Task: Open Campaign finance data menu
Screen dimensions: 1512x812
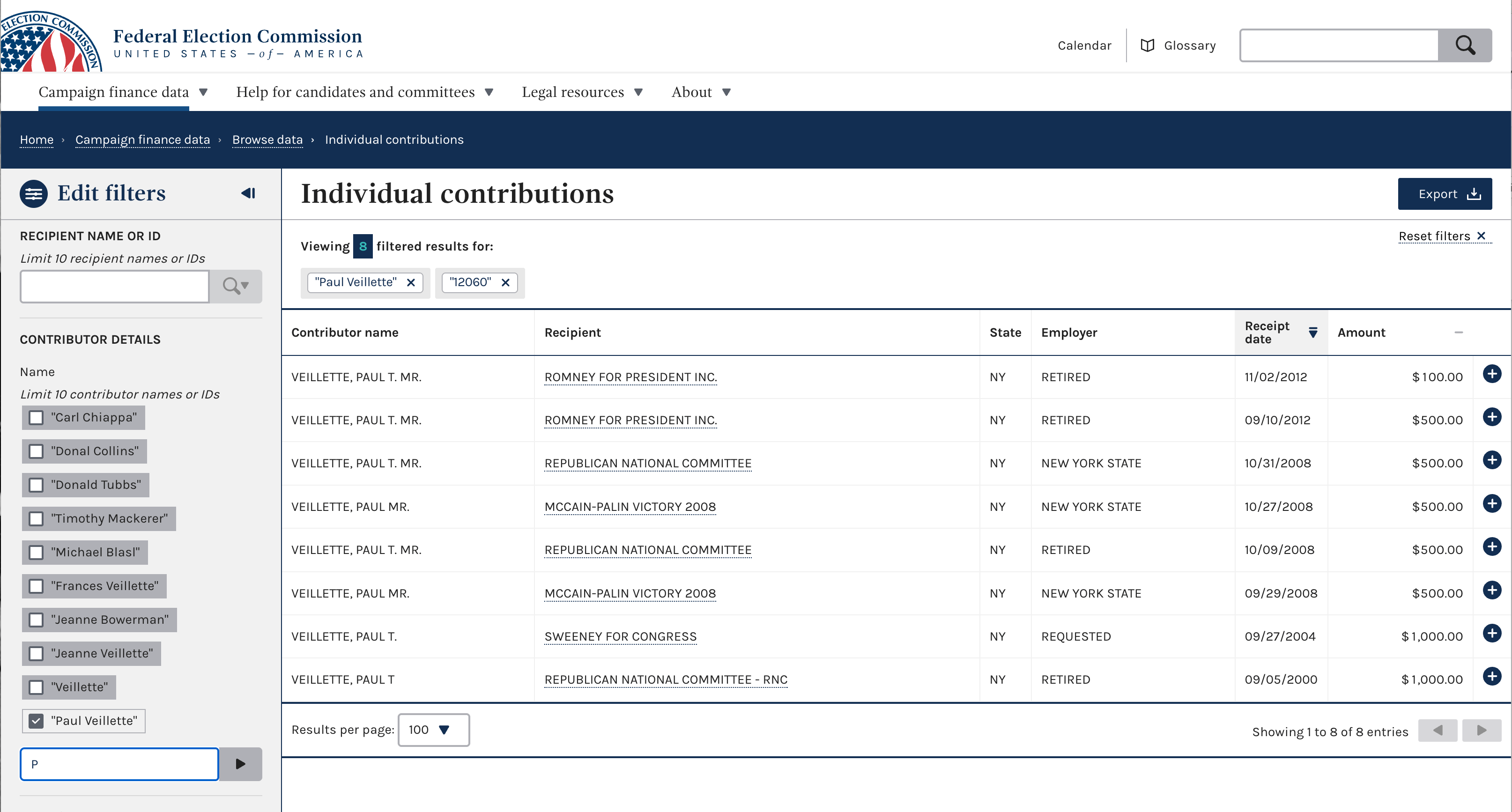Action: [123, 92]
